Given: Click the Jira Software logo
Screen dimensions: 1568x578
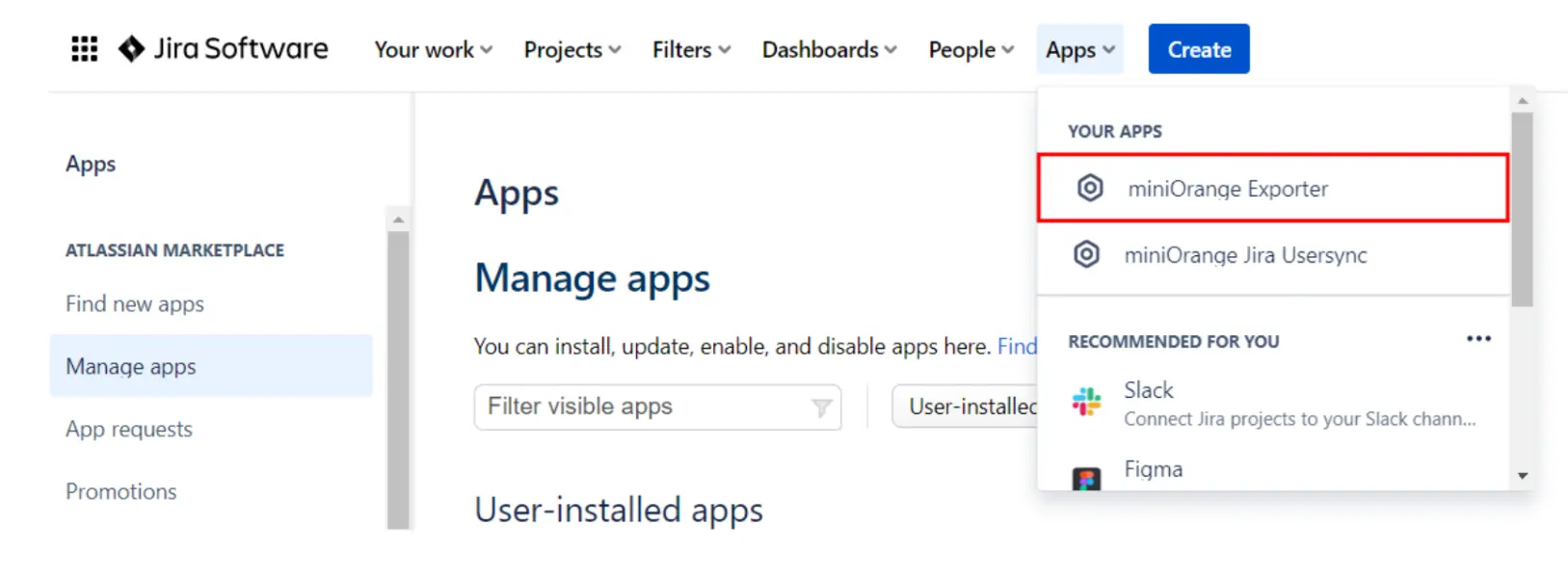Looking at the screenshot, I should (x=223, y=49).
